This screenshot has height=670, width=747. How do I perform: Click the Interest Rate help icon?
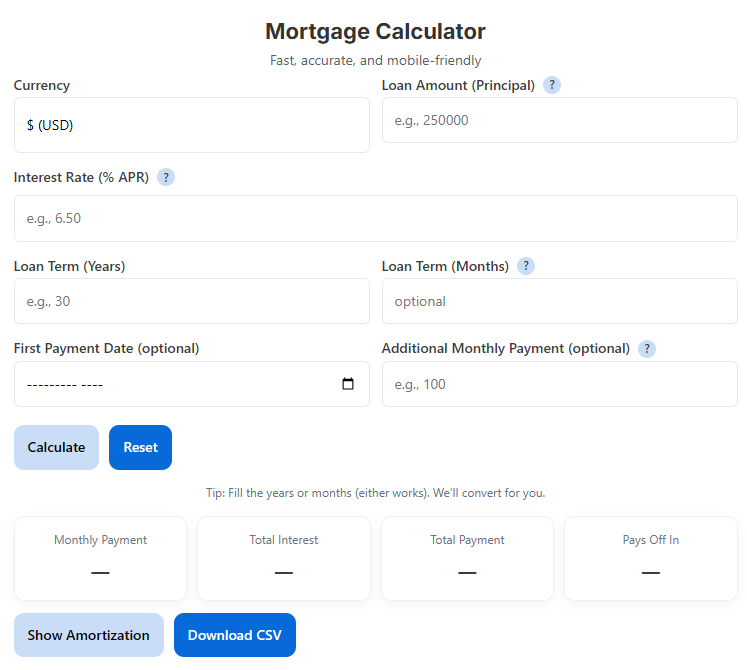click(166, 177)
